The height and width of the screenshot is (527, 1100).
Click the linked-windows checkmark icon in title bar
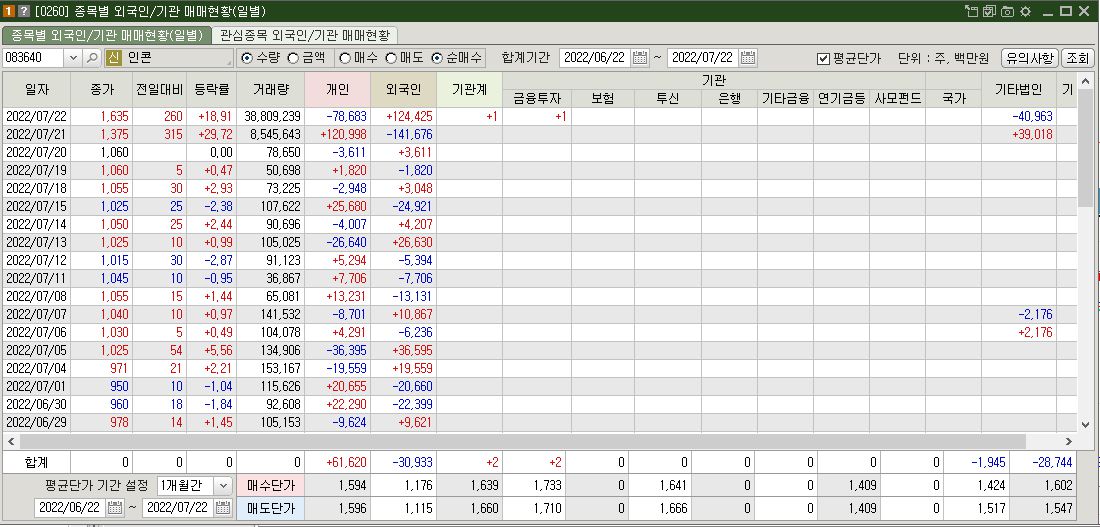coord(989,11)
